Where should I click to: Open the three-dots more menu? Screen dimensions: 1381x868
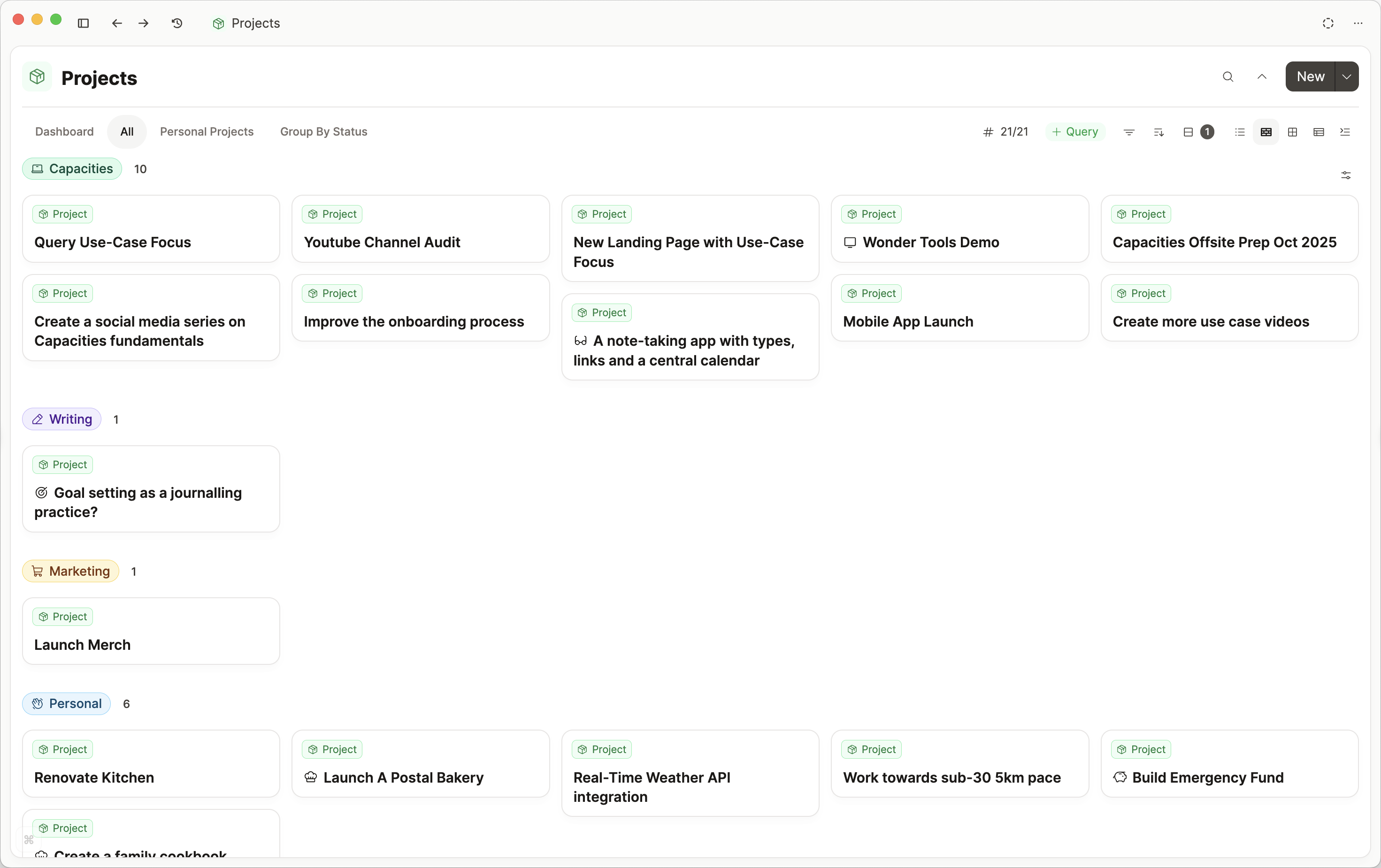(1358, 23)
